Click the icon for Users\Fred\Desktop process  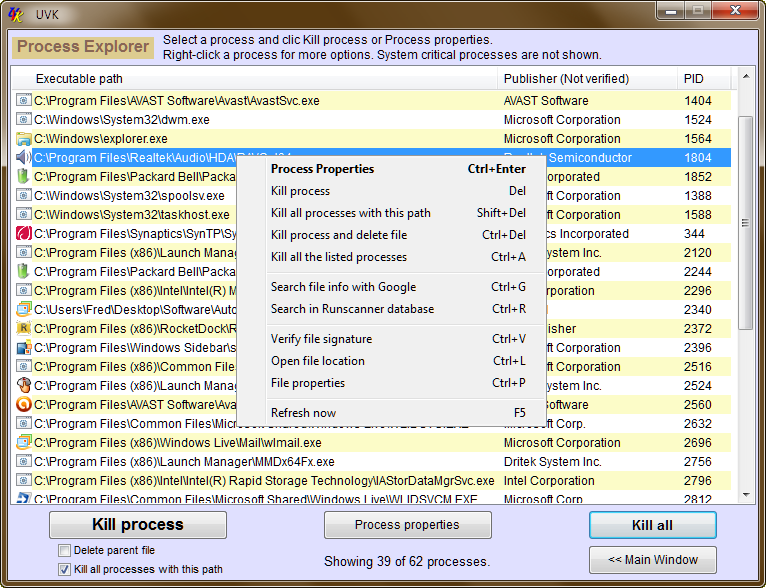tap(23, 310)
